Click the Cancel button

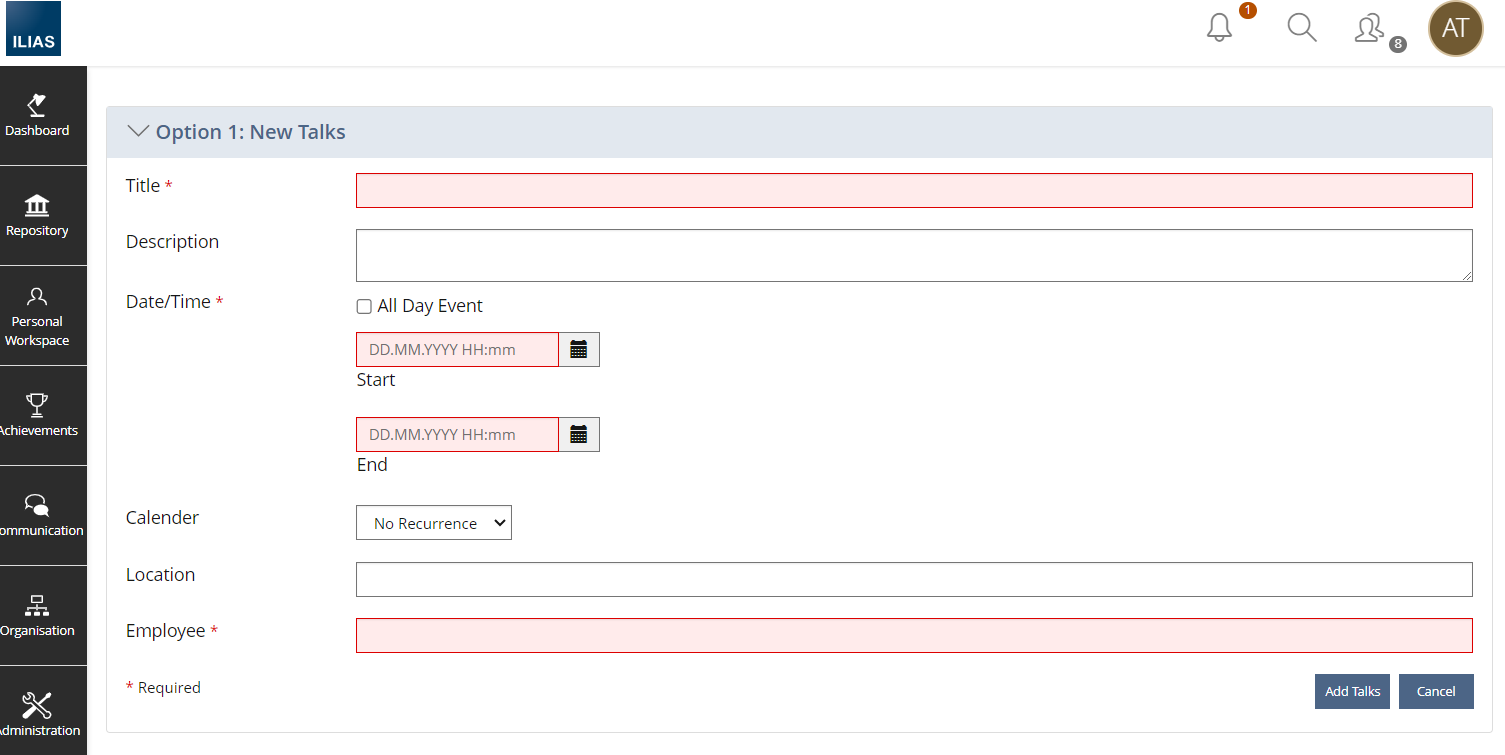[1436, 692]
